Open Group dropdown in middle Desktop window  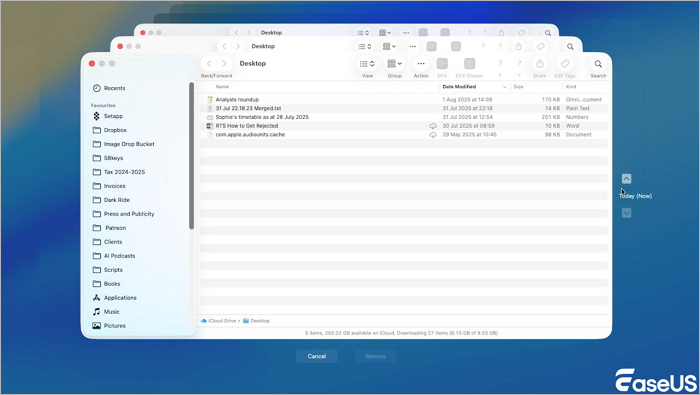[389, 46]
